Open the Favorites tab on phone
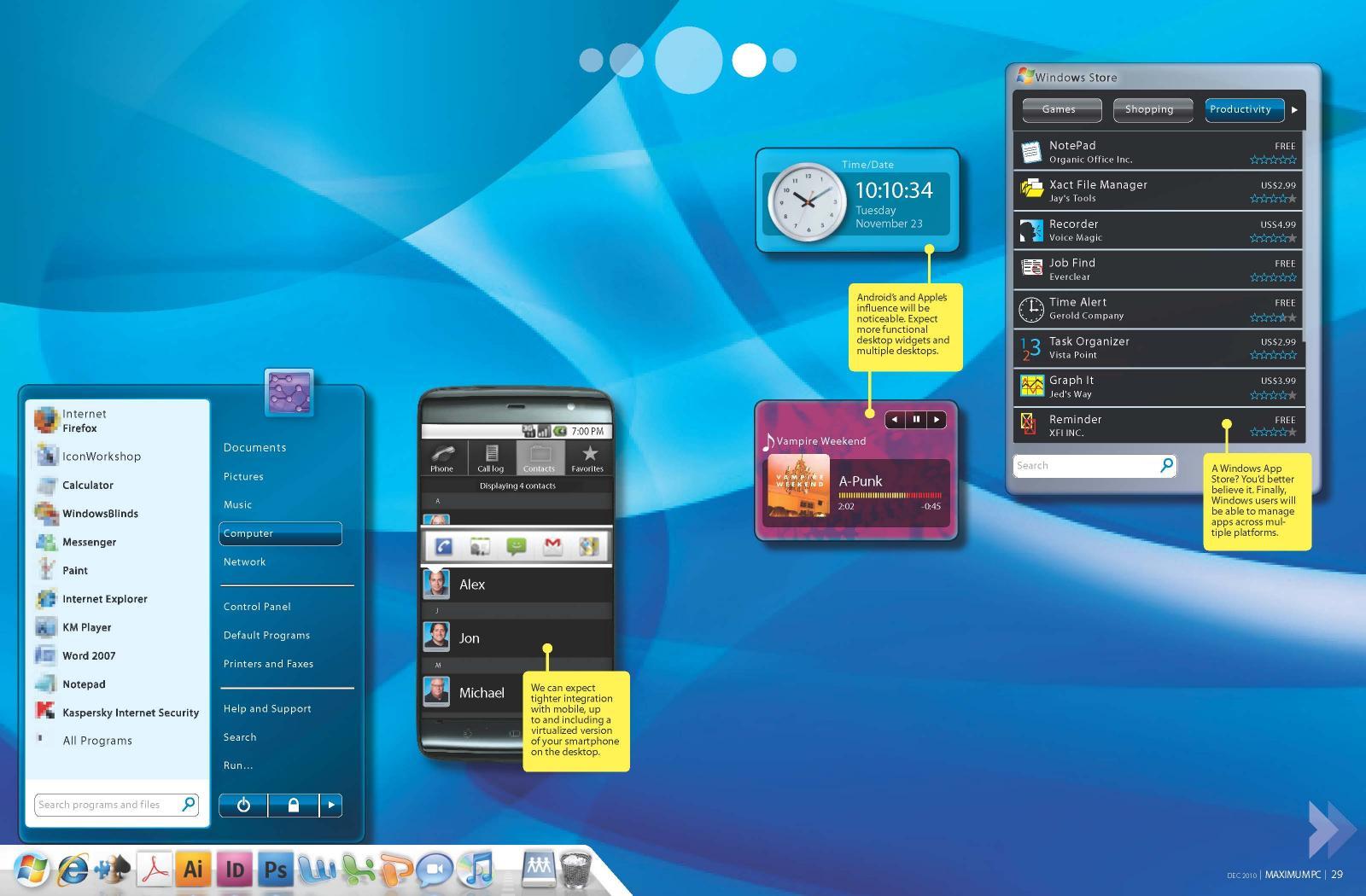The width and height of the screenshot is (1366, 896). click(x=587, y=458)
